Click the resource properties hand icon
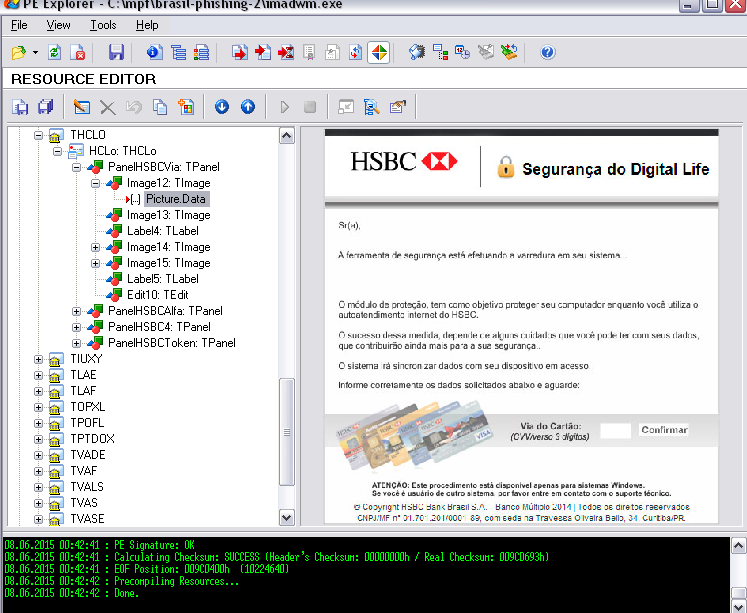The width and height of the screenshot is (747, 613). 398,107
